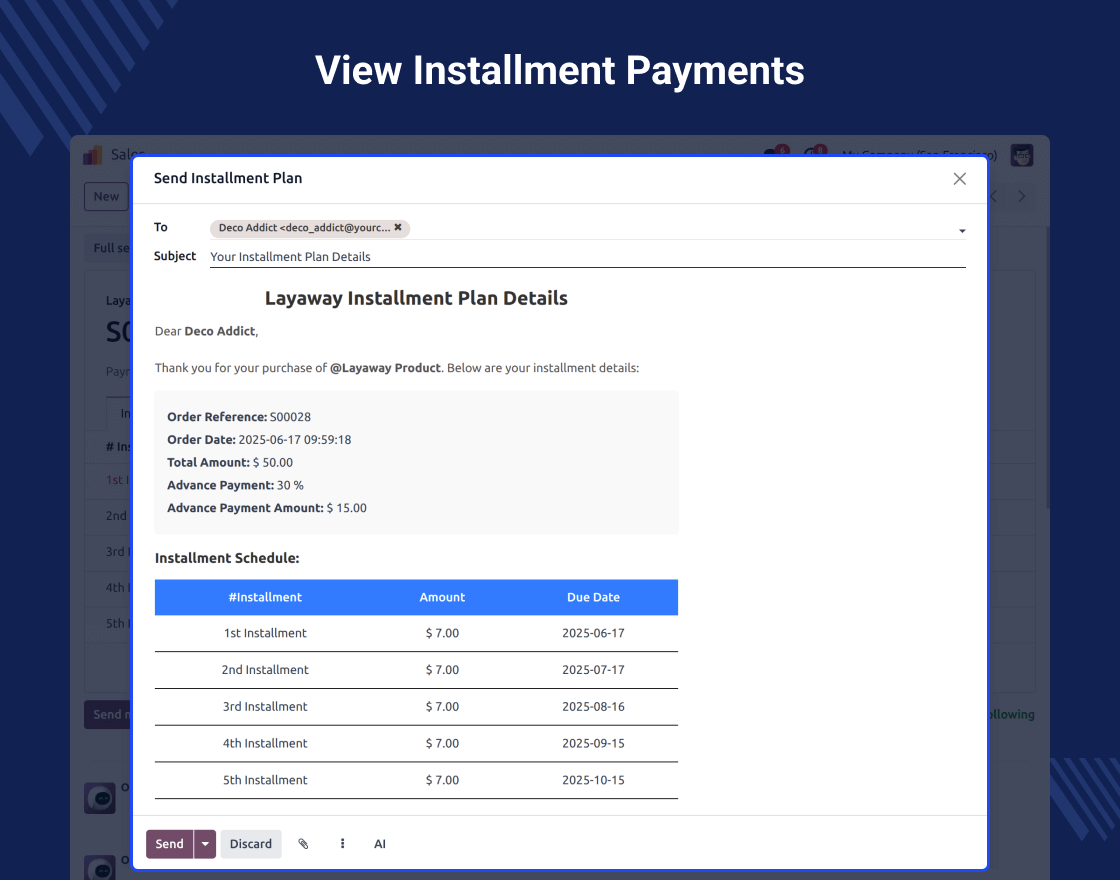Go to previous record arrow in background
1120x880 pixels.
point(994,196)
